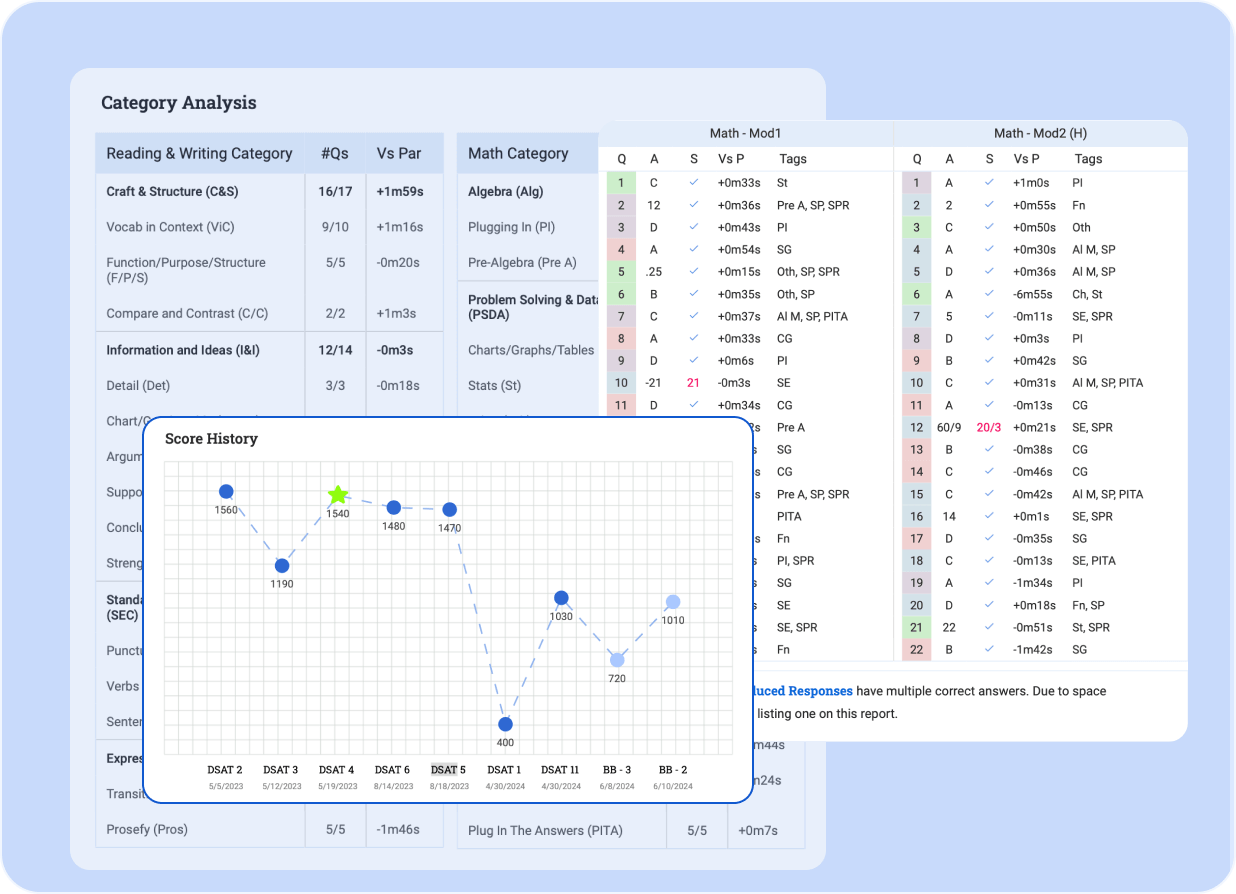
Task: Select the 400 score data point
Action: [x=505, y=724]
